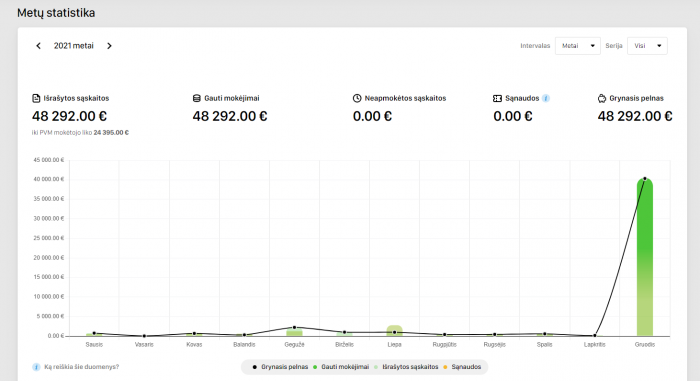
Task: Click the Gauti mokėjimai coins icon
Action: [196, 98]
